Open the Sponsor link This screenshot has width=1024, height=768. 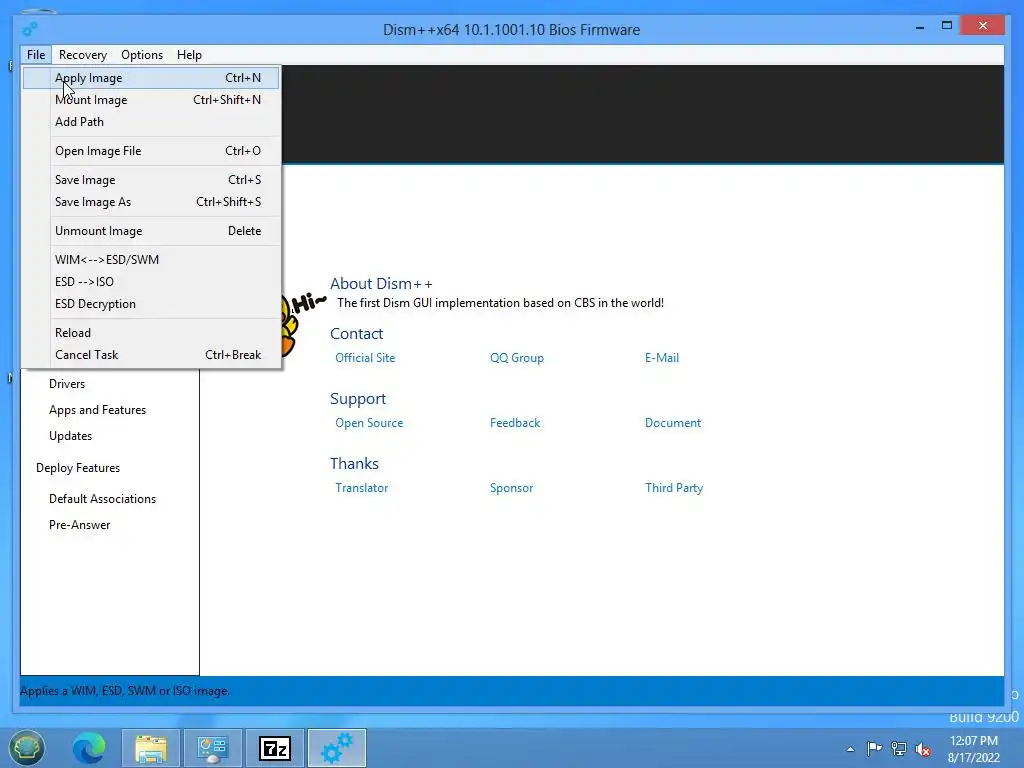(x=511, y=488)
